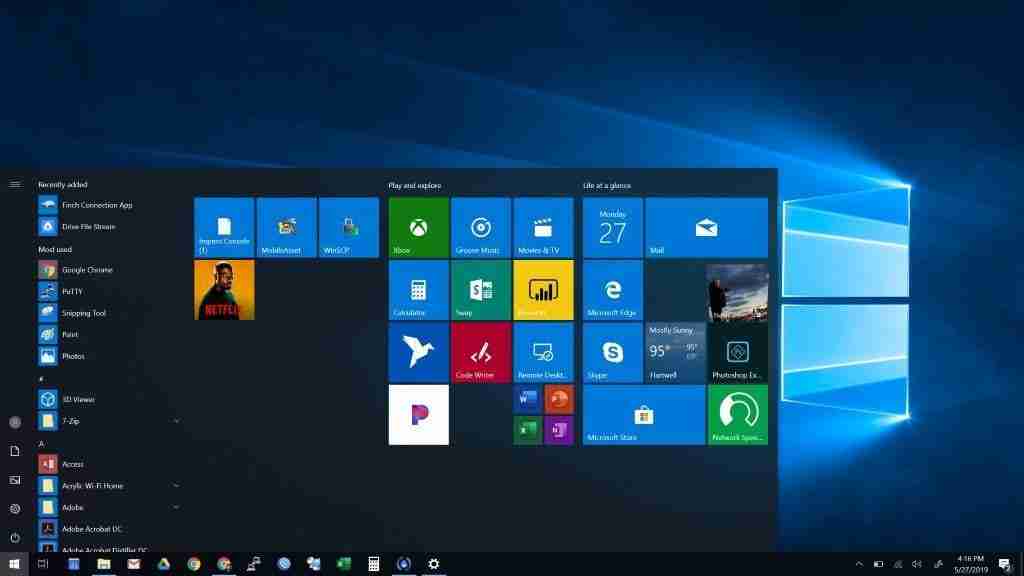Open Gmail icon on the taskbar
This screenshot has height=576, width=1024.
tap(133, 564)
